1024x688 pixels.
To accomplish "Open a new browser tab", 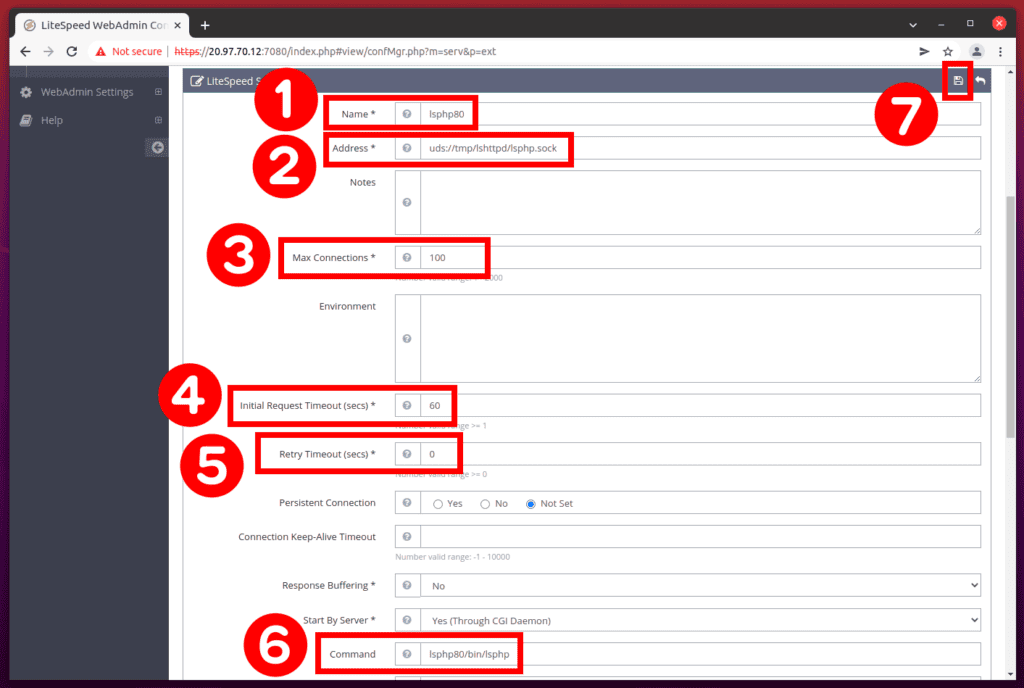I will pos(205,25).
